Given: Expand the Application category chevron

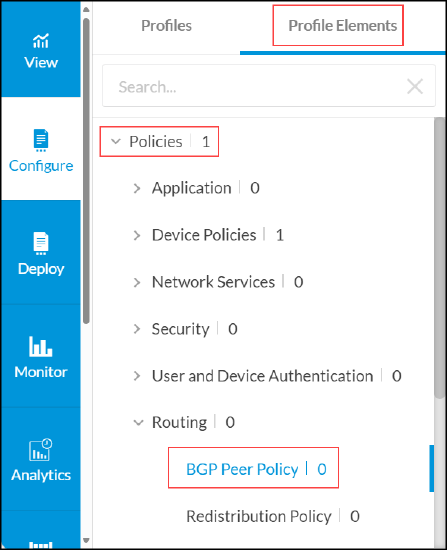Looking at the screenshot, I should (137, 188).
